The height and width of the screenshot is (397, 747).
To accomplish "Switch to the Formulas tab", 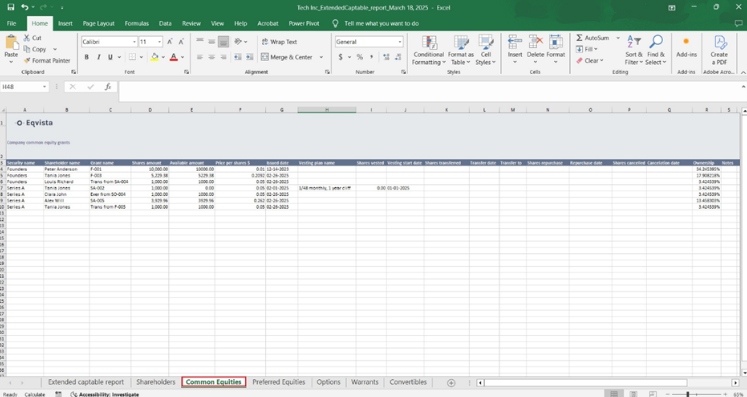I will 137,23.
